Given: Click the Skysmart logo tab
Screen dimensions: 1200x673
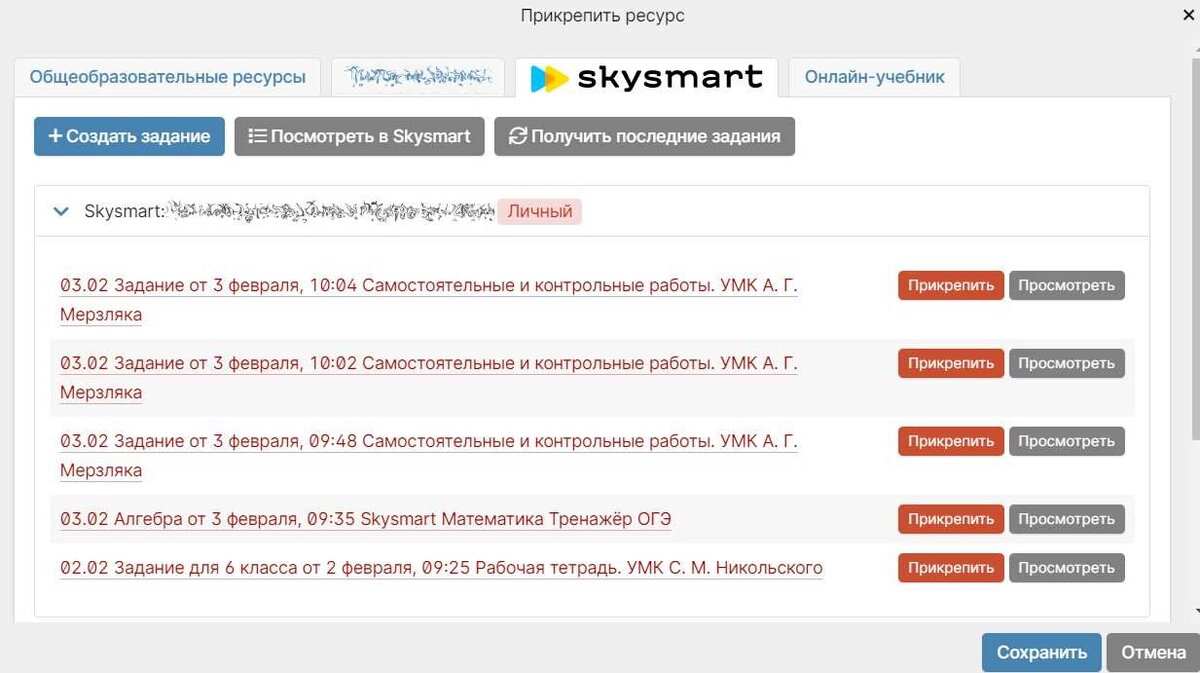Looking at the screenshot, I should [x=646, y=77].
